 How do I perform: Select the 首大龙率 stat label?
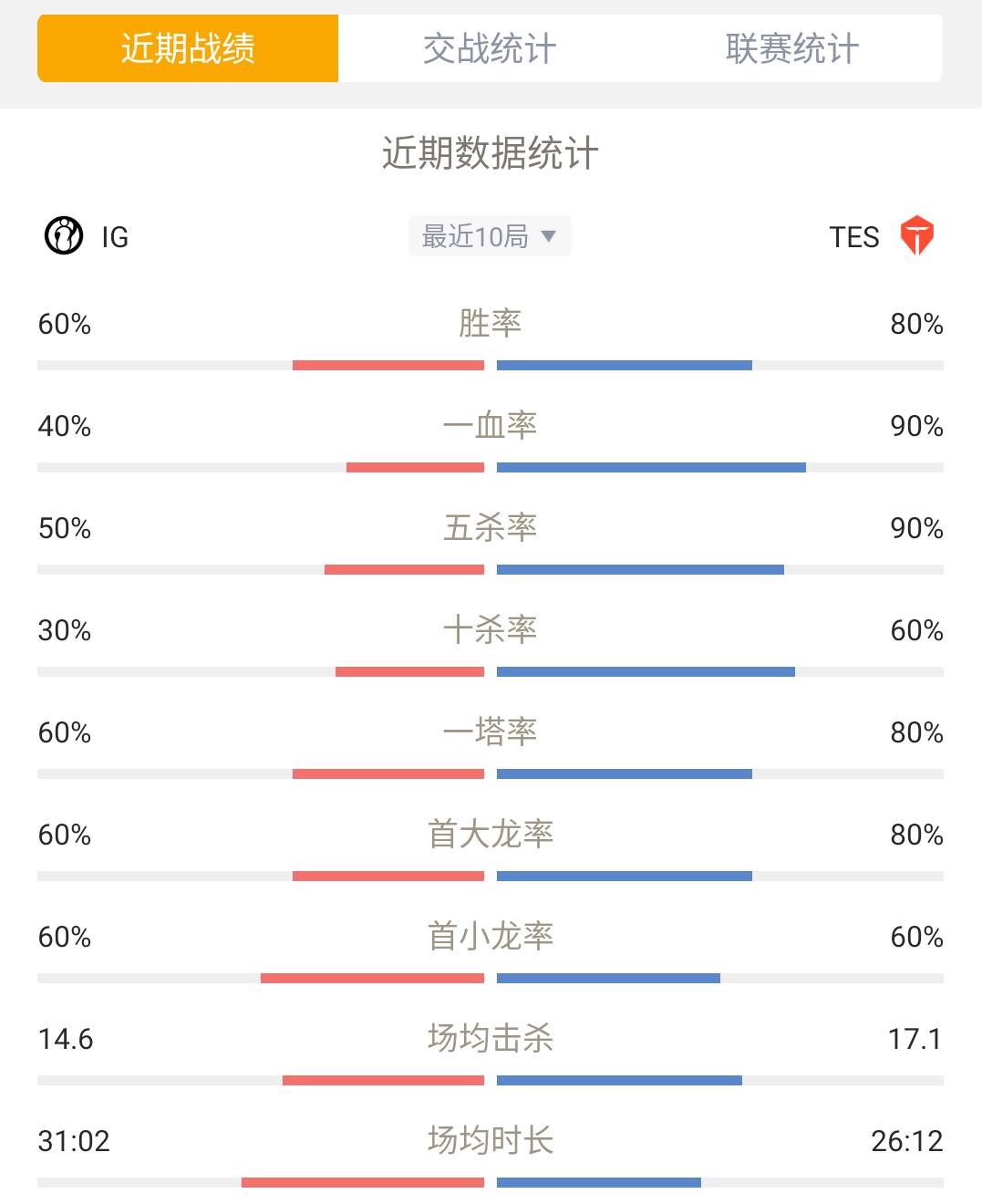[491, 834]
